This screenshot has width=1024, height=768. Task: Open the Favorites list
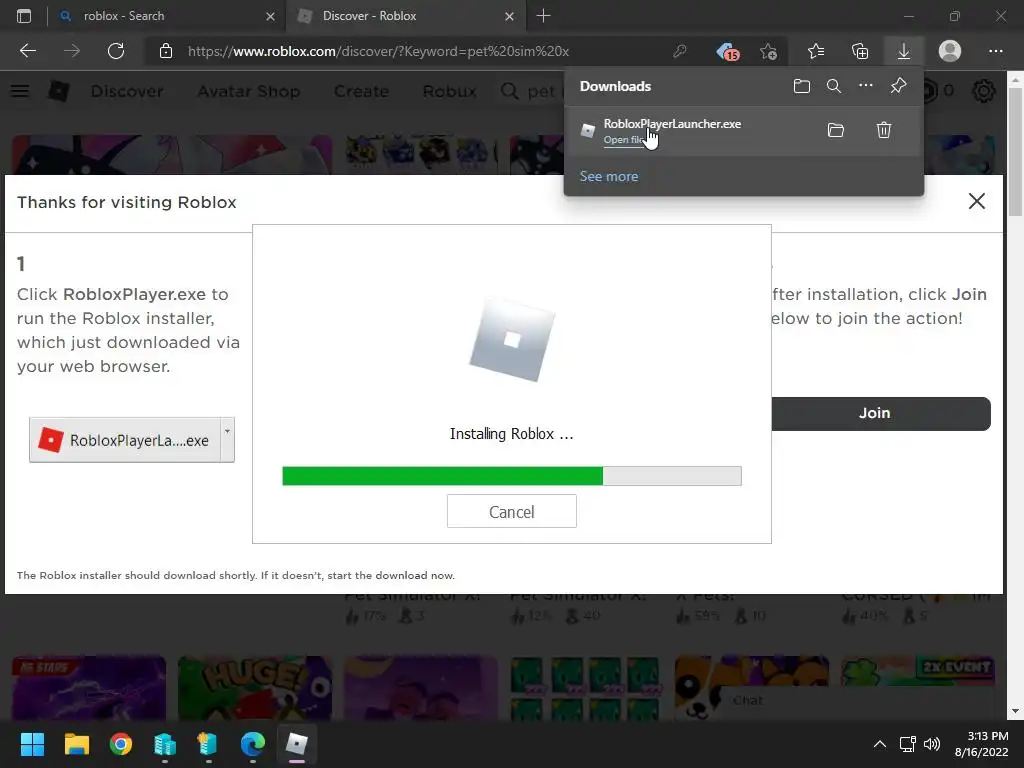[816, 51]
